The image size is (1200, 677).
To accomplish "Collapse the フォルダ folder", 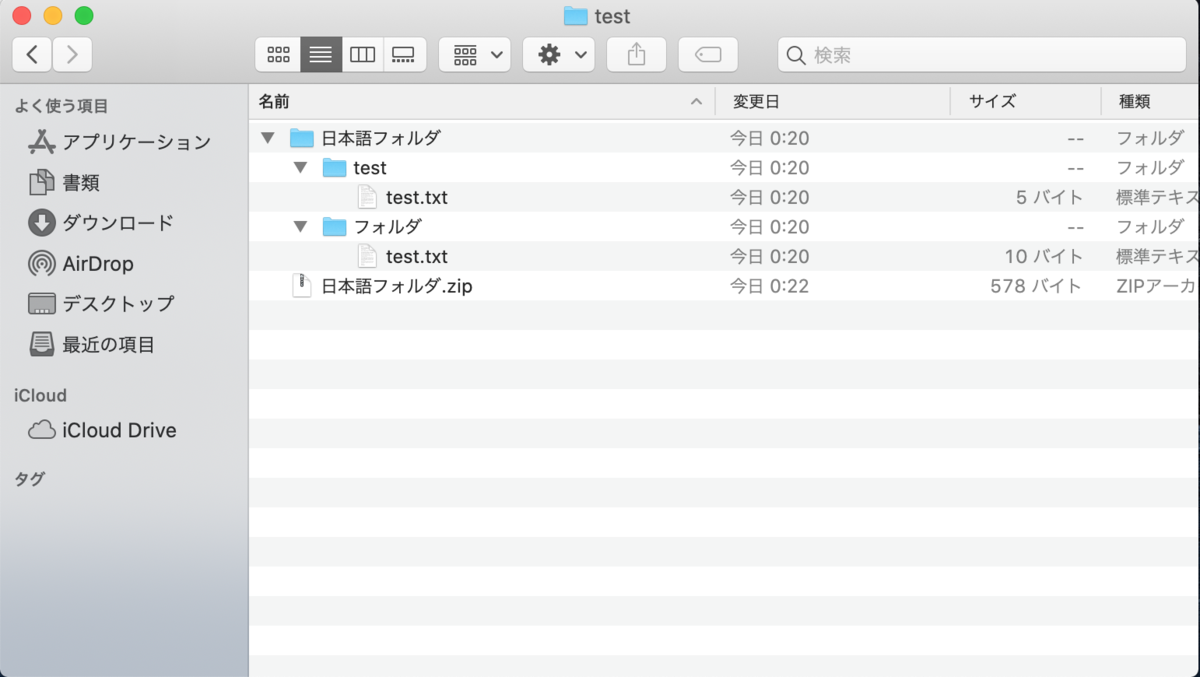I will pyautogui.click(x=300, y=226).
